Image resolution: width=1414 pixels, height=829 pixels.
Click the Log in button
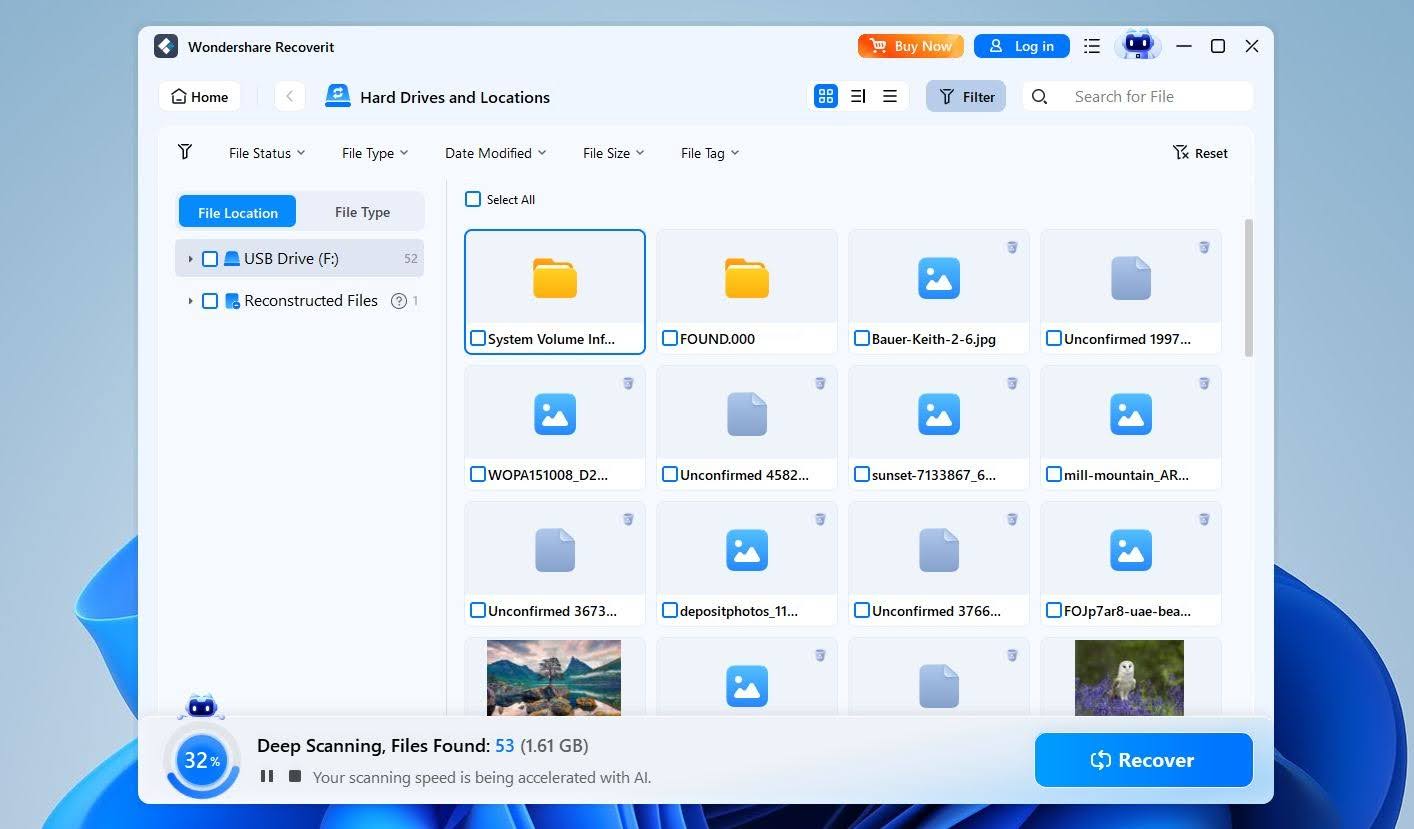point(1021,46)
